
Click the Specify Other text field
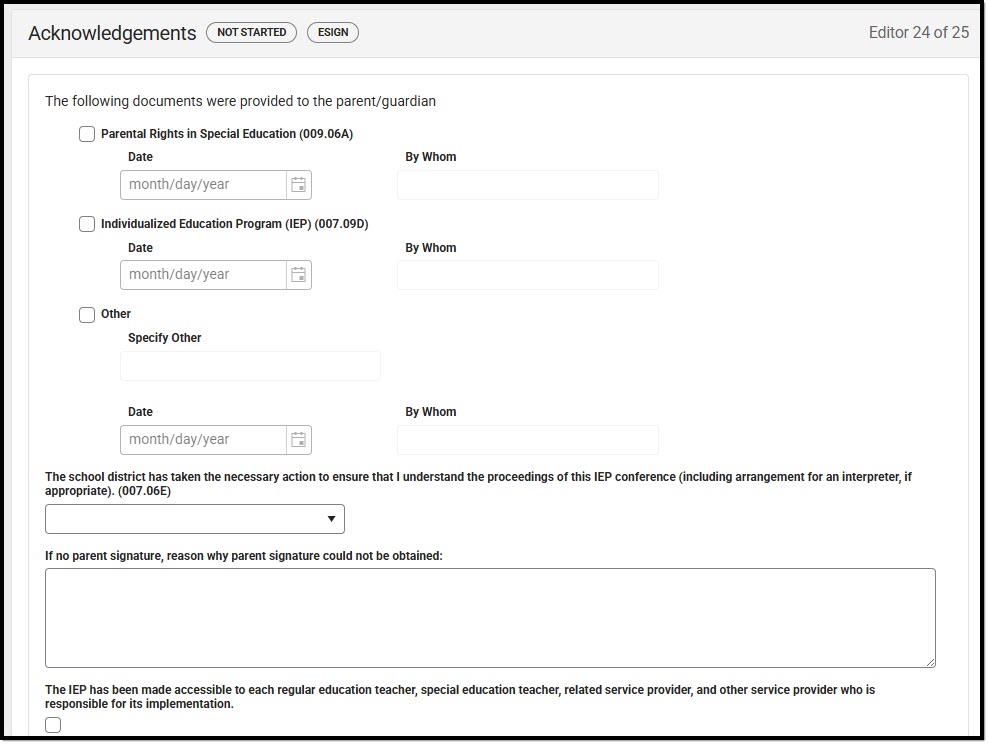(x=250, y=365)
